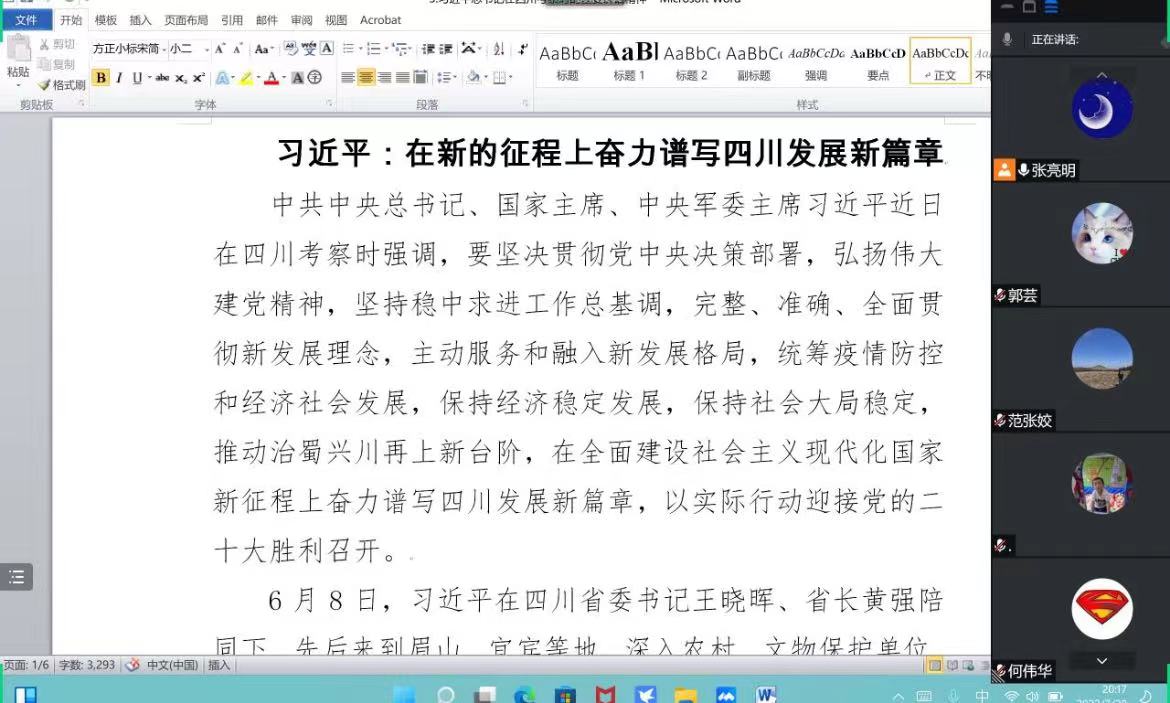
Task: Open the font name dropdown 方正小标宋简
Action: coord(127,48)
